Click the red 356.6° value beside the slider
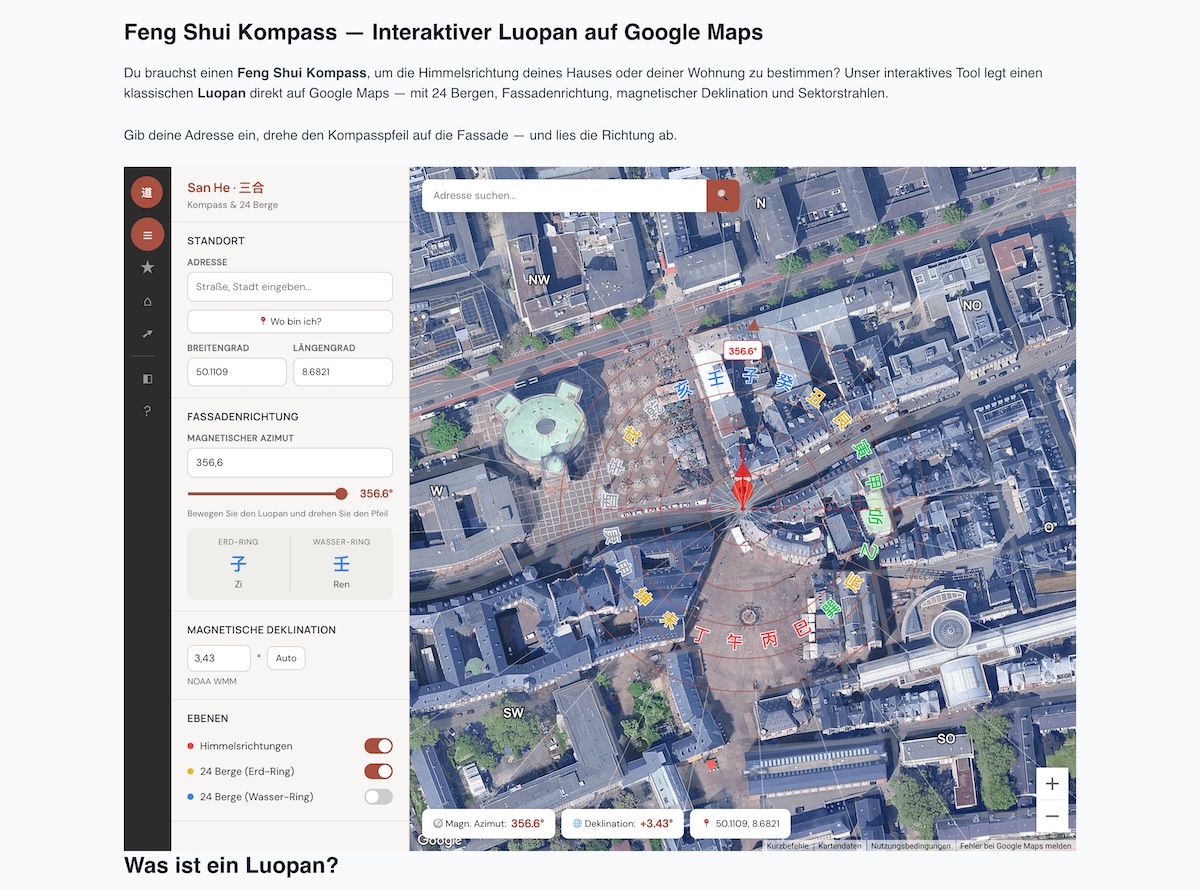The height and width of the screenshot is (890, 1200). 376,494
